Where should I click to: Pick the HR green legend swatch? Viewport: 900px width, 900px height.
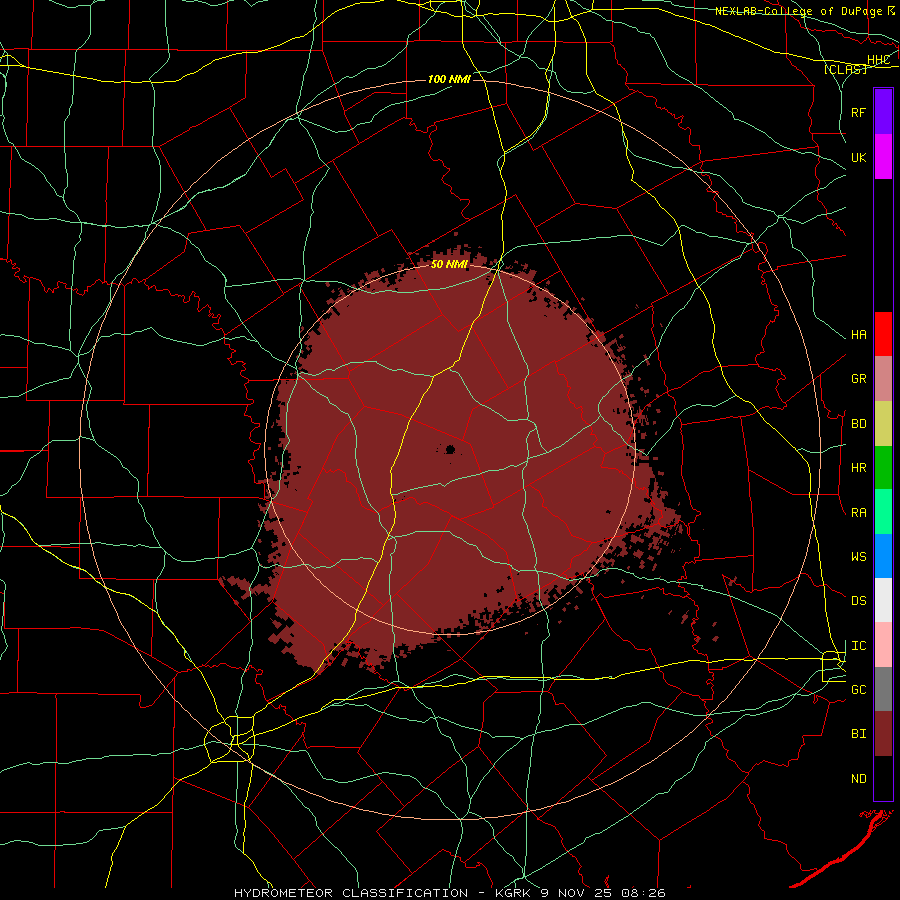pos(883,468)
